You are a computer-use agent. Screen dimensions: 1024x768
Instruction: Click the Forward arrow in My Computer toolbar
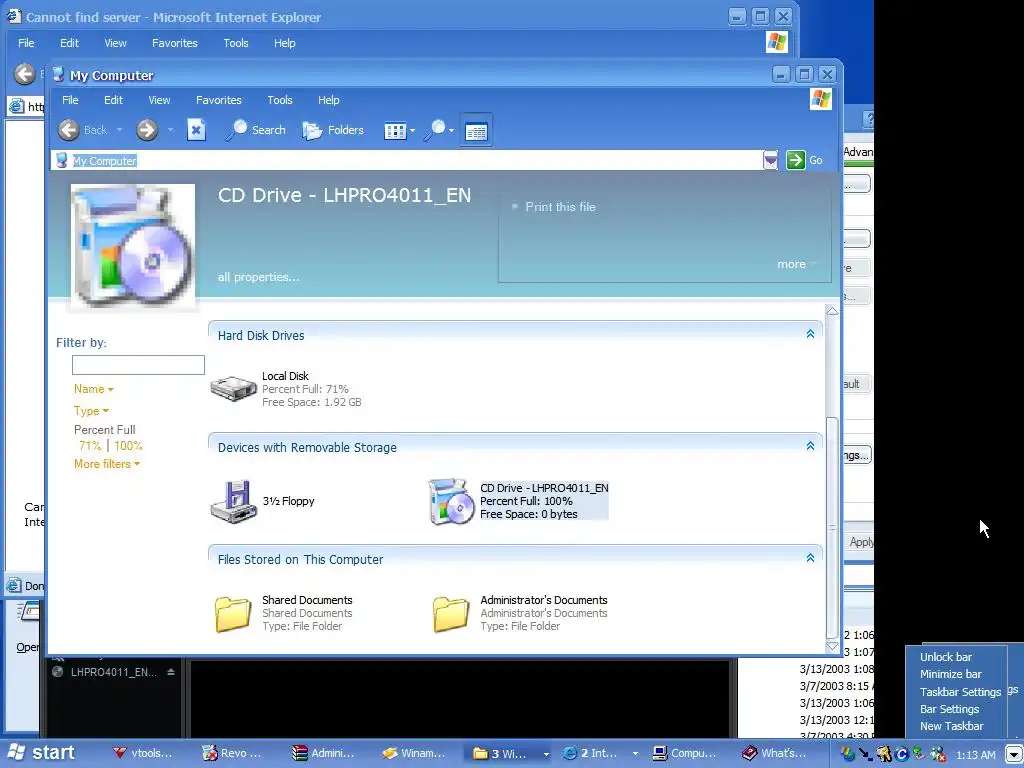coord(147,130)
